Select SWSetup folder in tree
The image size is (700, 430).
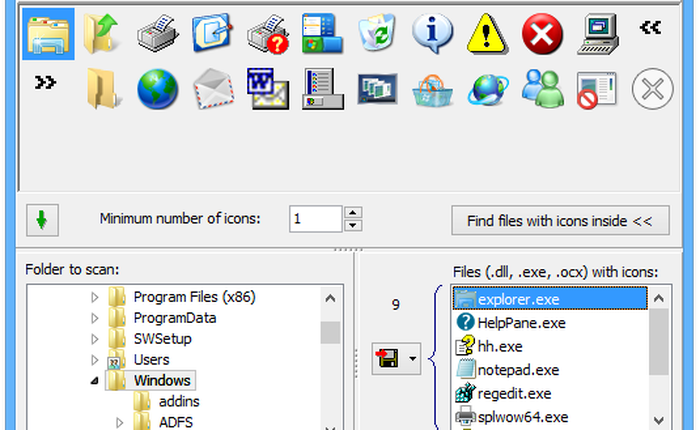click(x=162, y=339)
